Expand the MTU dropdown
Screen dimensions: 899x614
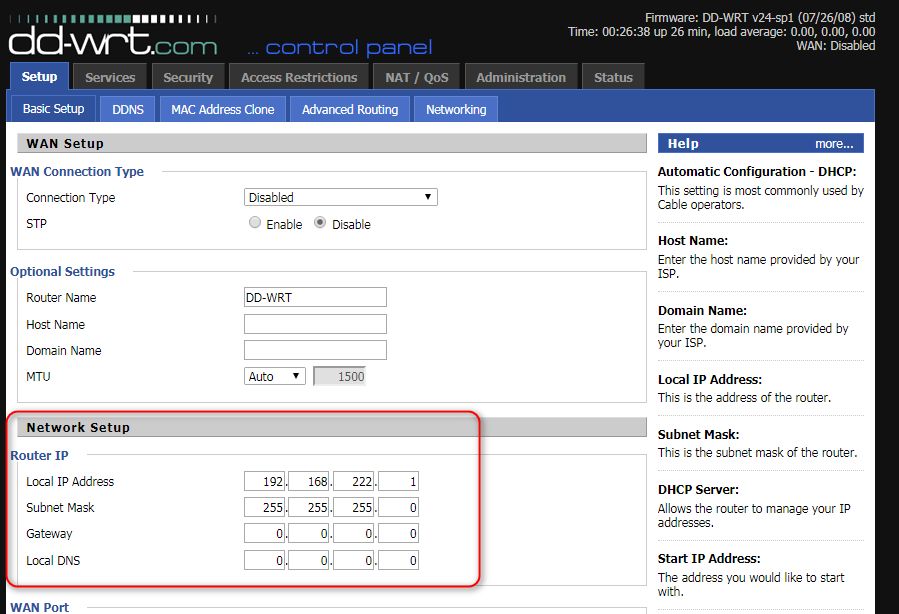[274, 376]
